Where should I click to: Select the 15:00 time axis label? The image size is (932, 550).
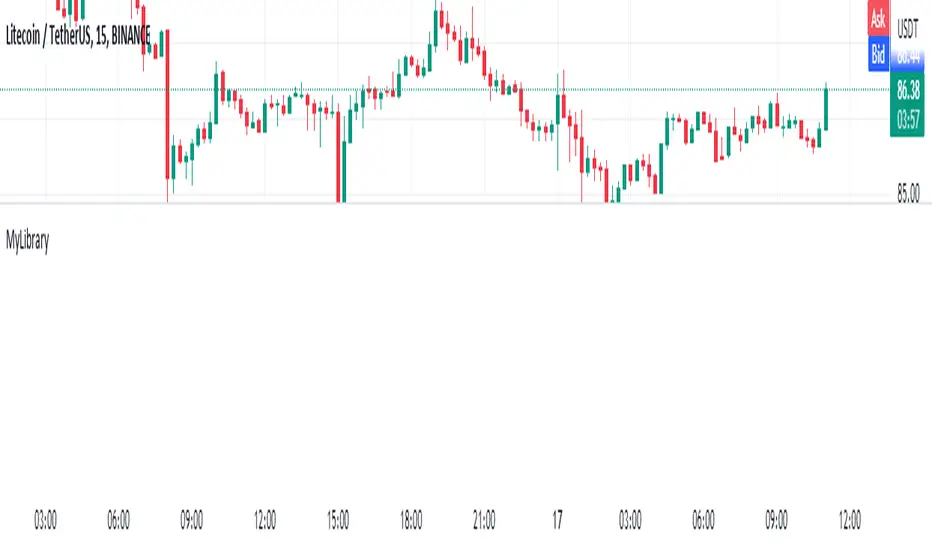(338, 520)
